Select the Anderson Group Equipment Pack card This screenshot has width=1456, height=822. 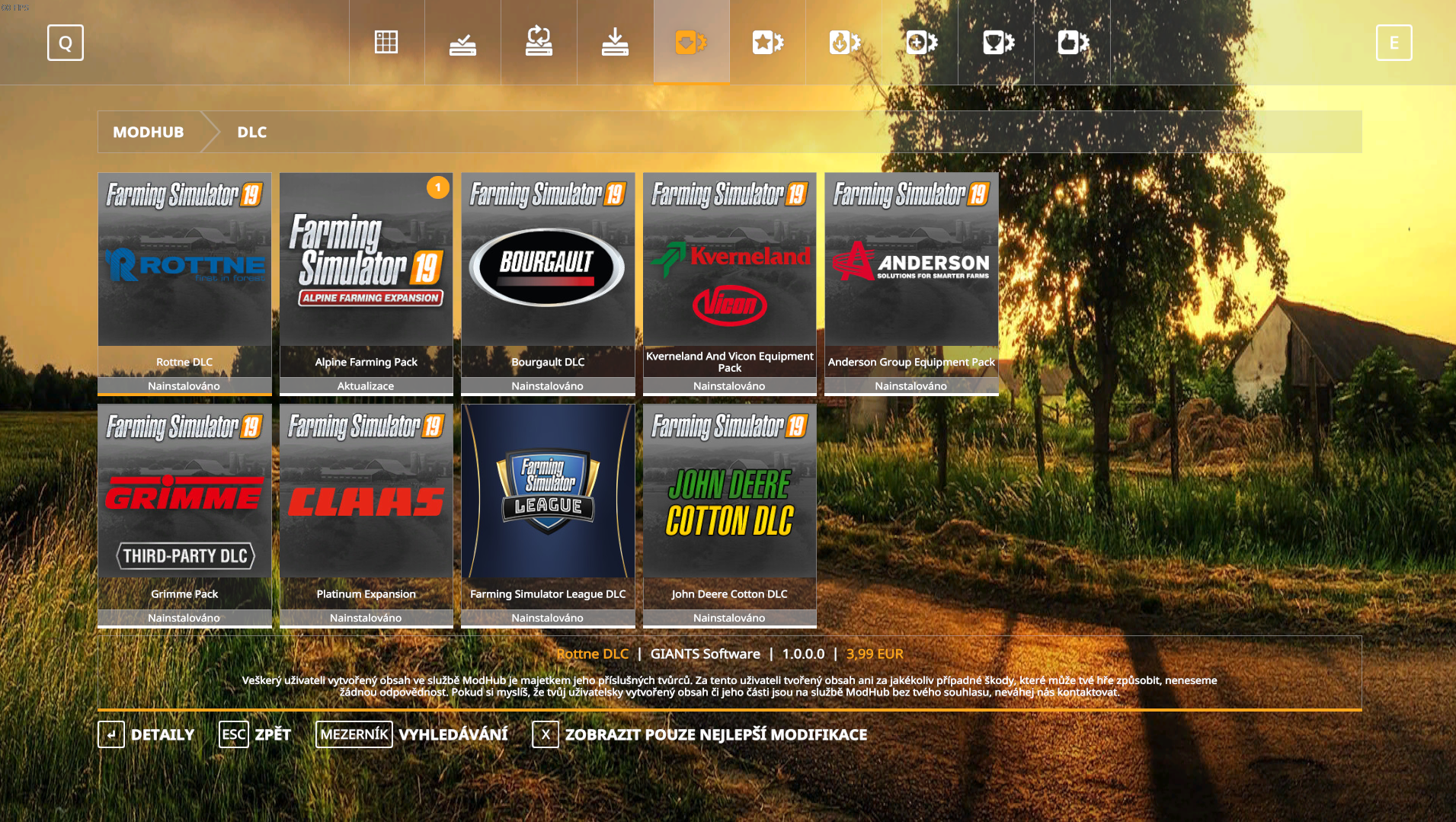[x=911, y=283]
